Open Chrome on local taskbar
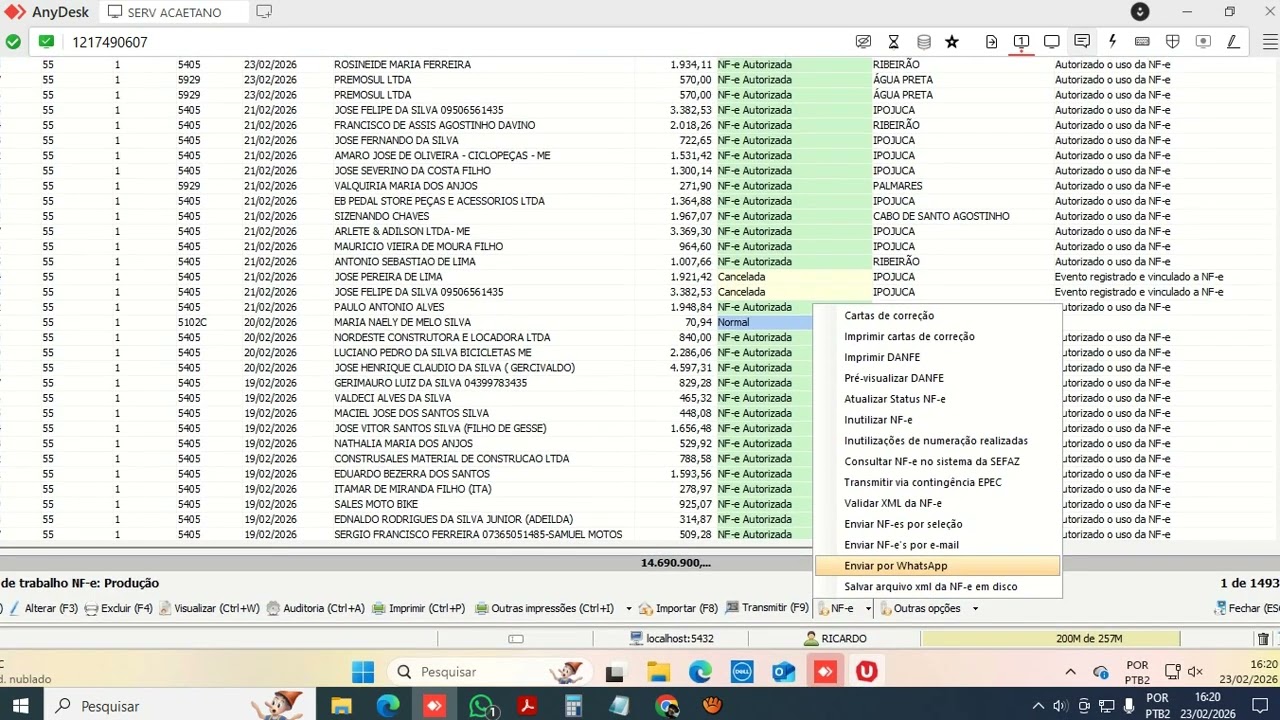This screenshot has width=1280, height=720. coord(667,706)
